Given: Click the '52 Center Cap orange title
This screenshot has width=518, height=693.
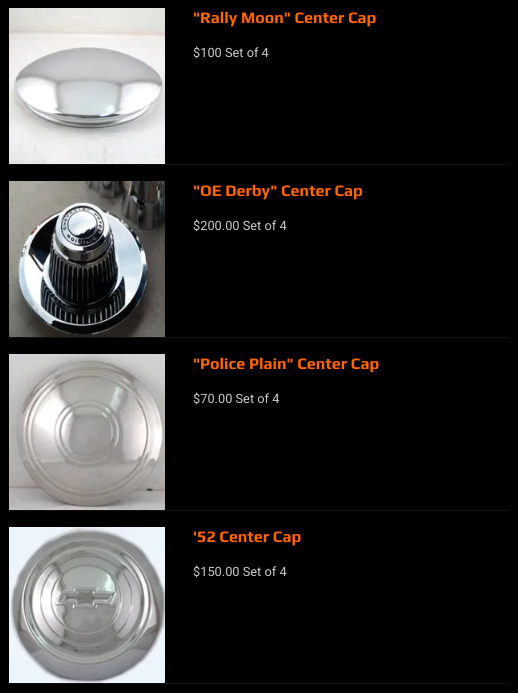Looking at the screenshot, I should coord(247,537).
